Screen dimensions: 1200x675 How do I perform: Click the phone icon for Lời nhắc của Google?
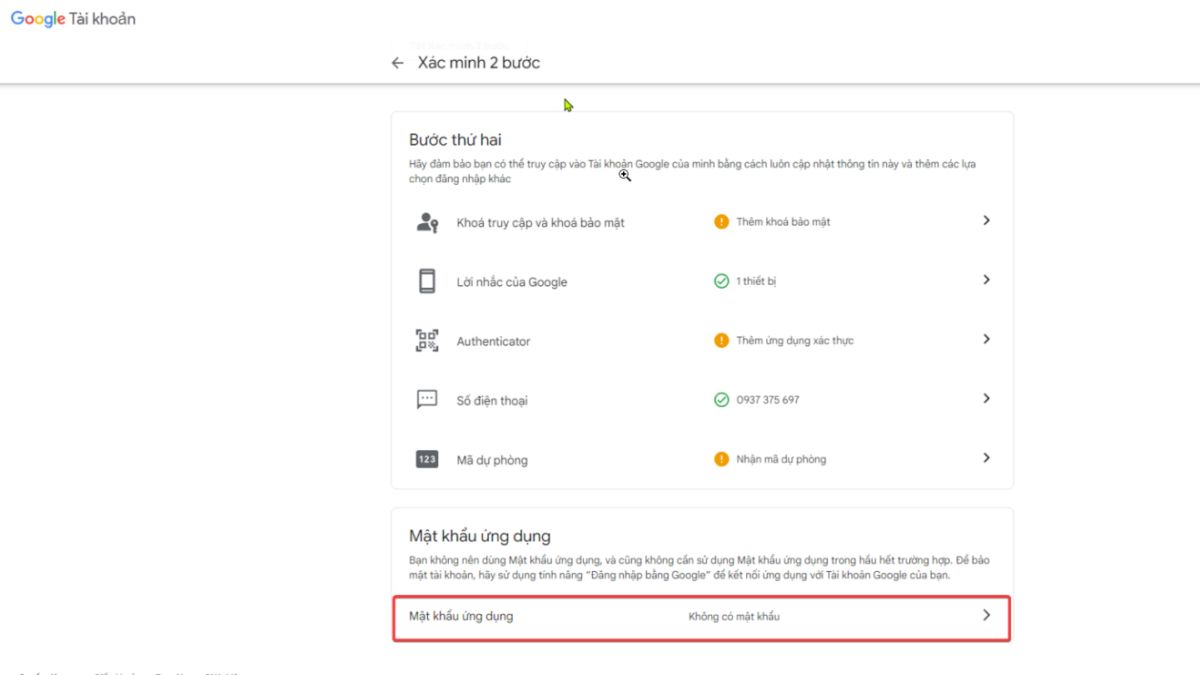[x=427, y=281]
